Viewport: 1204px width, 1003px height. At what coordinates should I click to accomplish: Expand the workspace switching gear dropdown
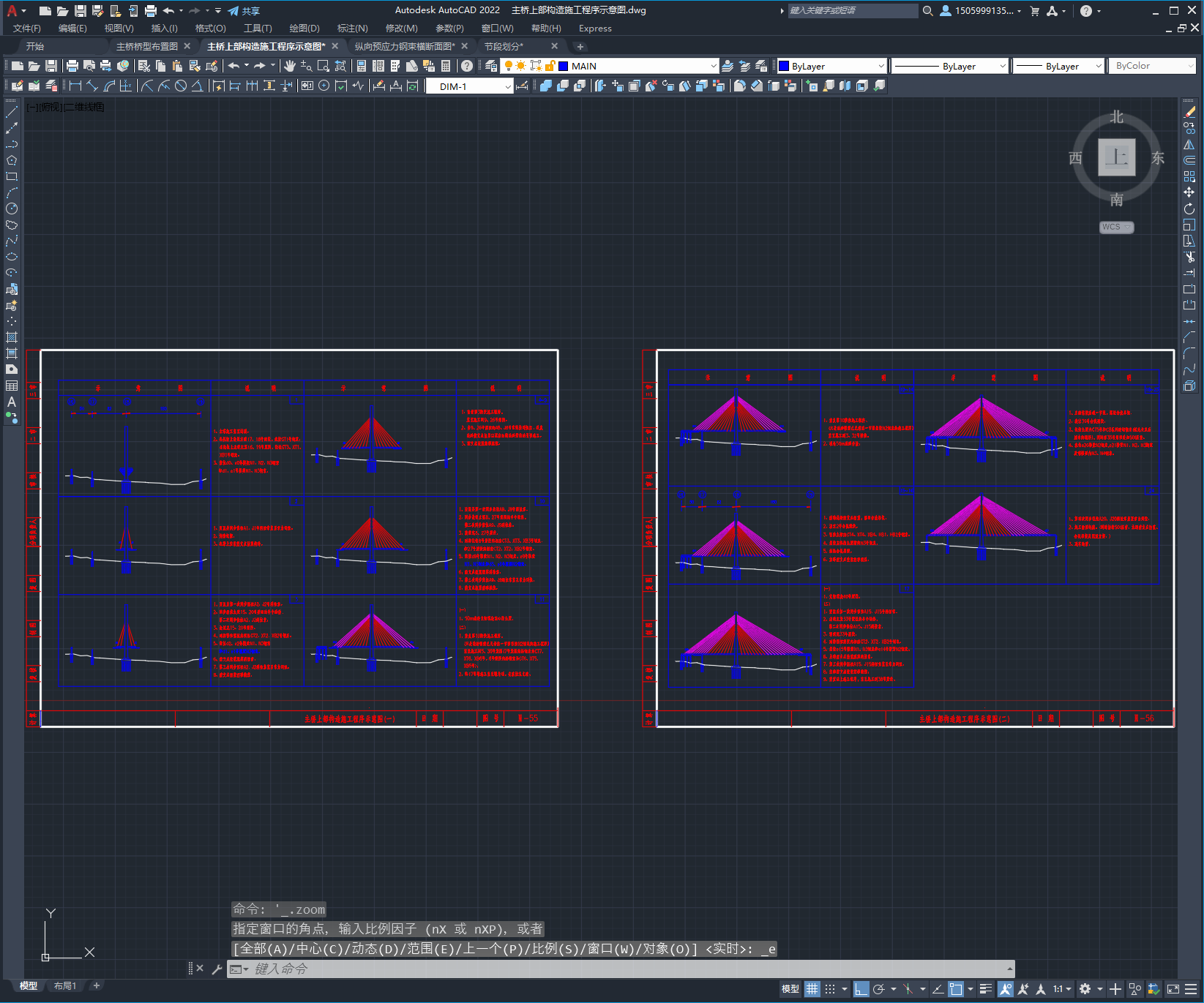1099,989
